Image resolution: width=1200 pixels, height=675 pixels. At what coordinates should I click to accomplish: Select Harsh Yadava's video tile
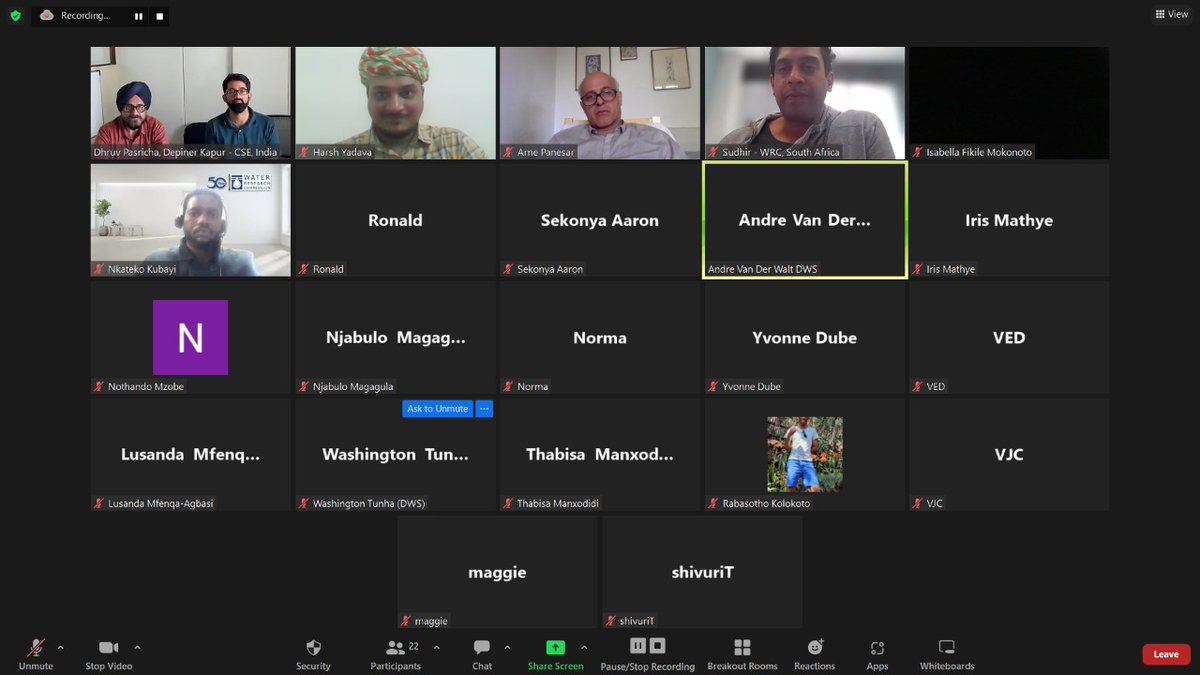pyautogui.click(x=395, y=103)
